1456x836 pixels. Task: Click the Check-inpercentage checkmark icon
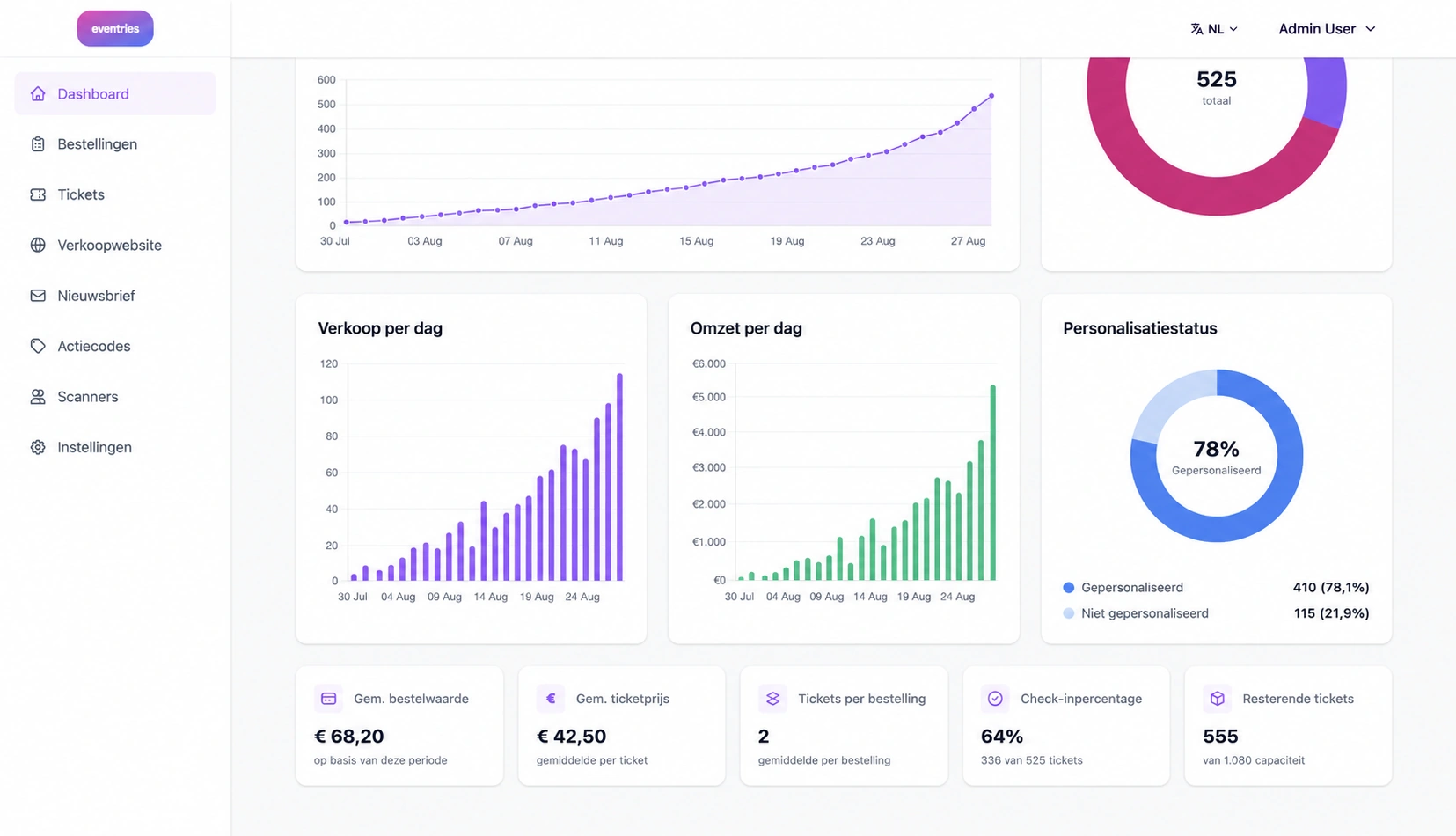[x=995, y=699]
